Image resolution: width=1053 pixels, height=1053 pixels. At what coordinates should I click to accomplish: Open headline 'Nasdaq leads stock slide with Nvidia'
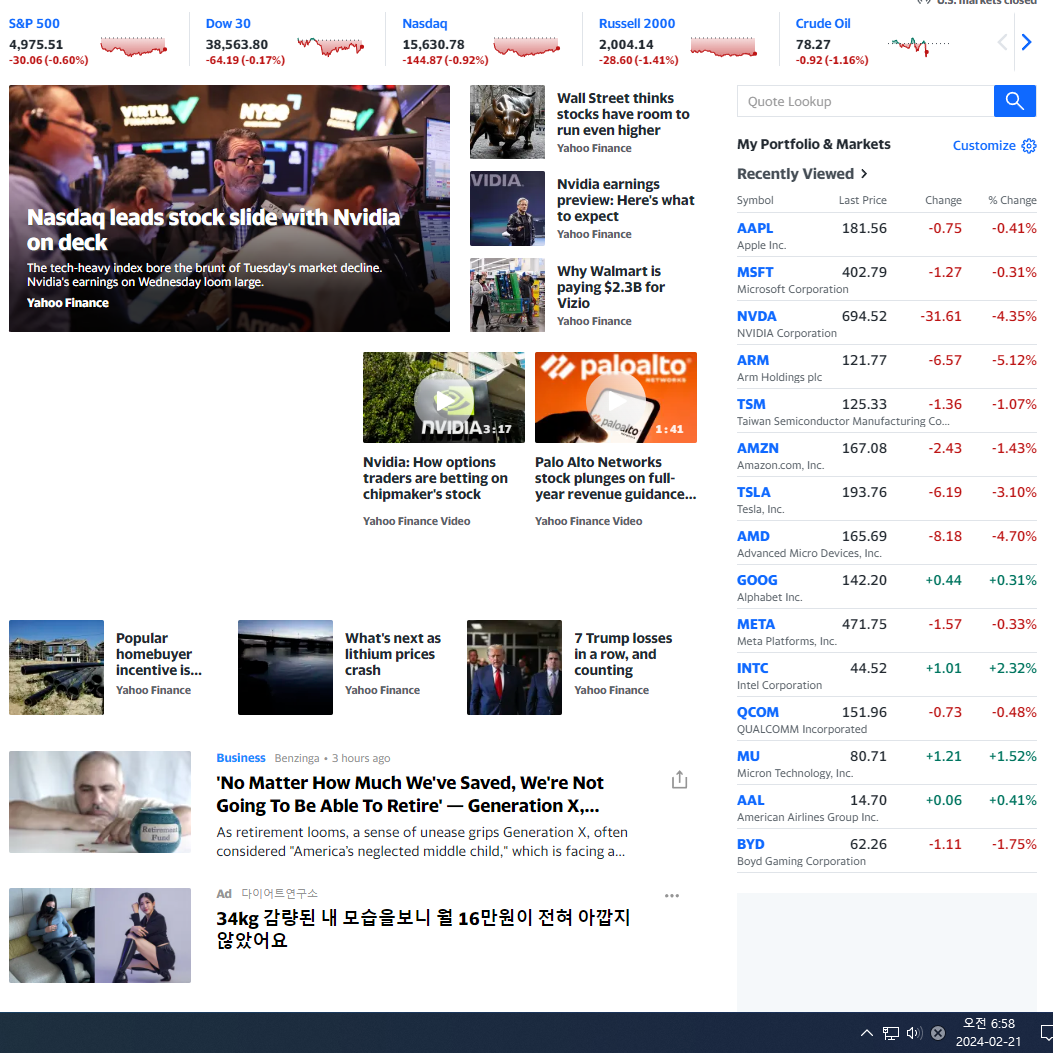tap(213, 230)
